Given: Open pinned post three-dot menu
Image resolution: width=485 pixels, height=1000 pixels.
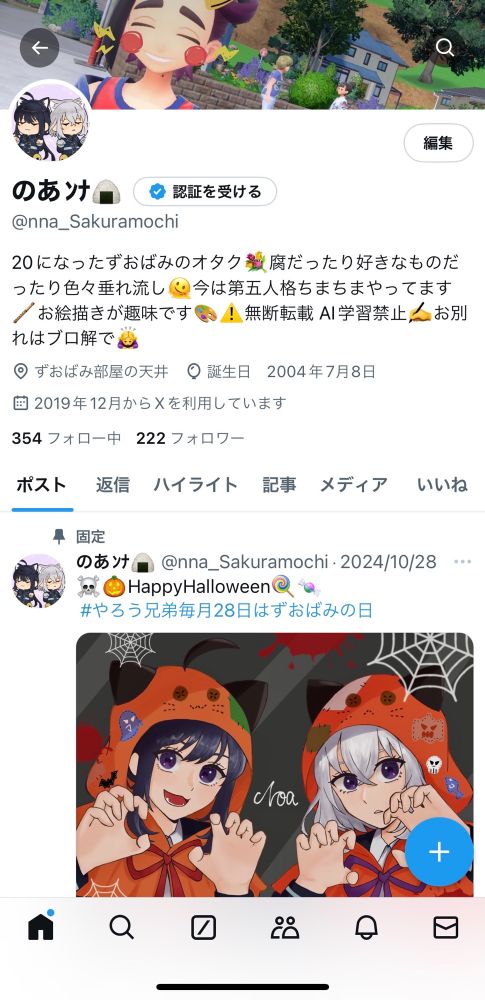Looking at the screenshot, I should pos(462,562).
